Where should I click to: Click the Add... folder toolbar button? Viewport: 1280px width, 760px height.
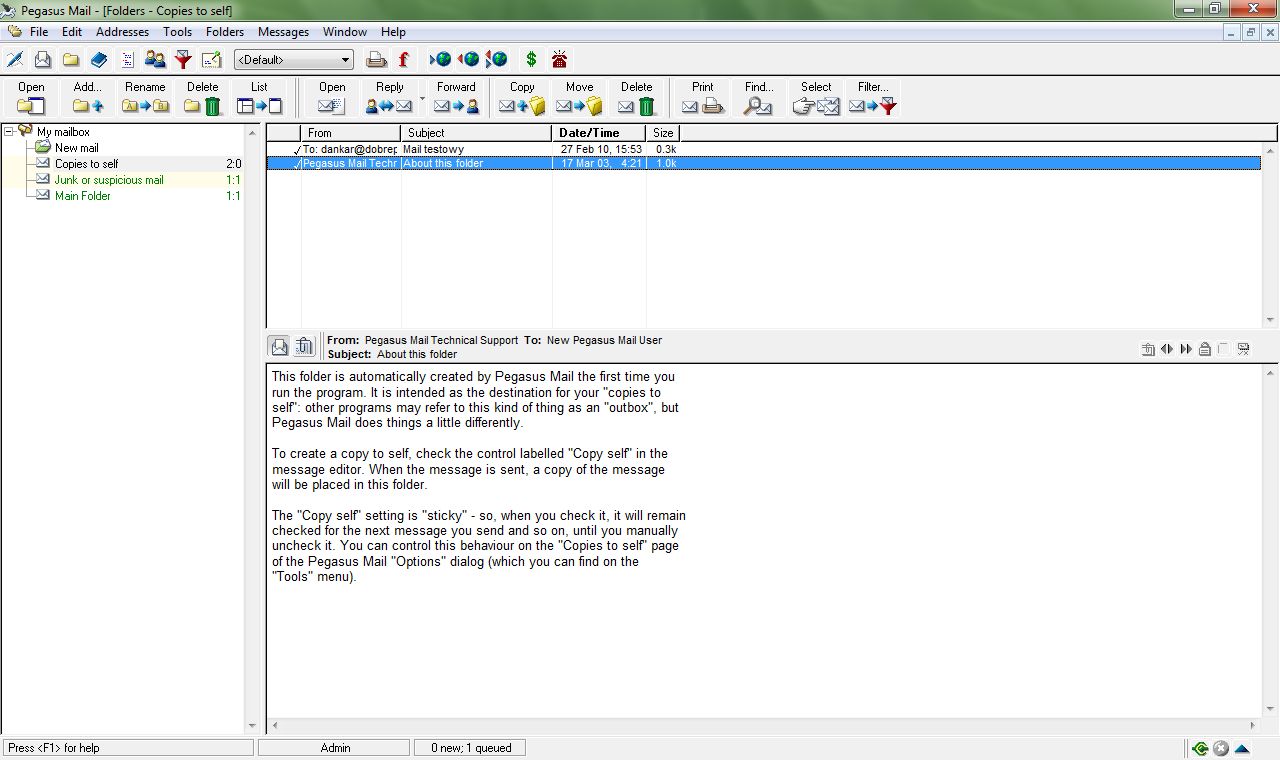pyautogui.click(x=88, y=98)
